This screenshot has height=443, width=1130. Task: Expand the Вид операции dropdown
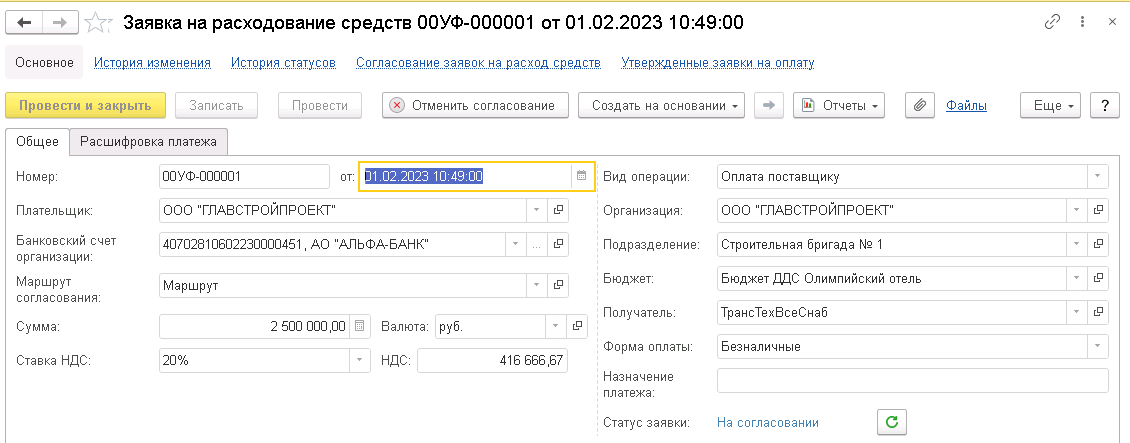[1098, 176]
